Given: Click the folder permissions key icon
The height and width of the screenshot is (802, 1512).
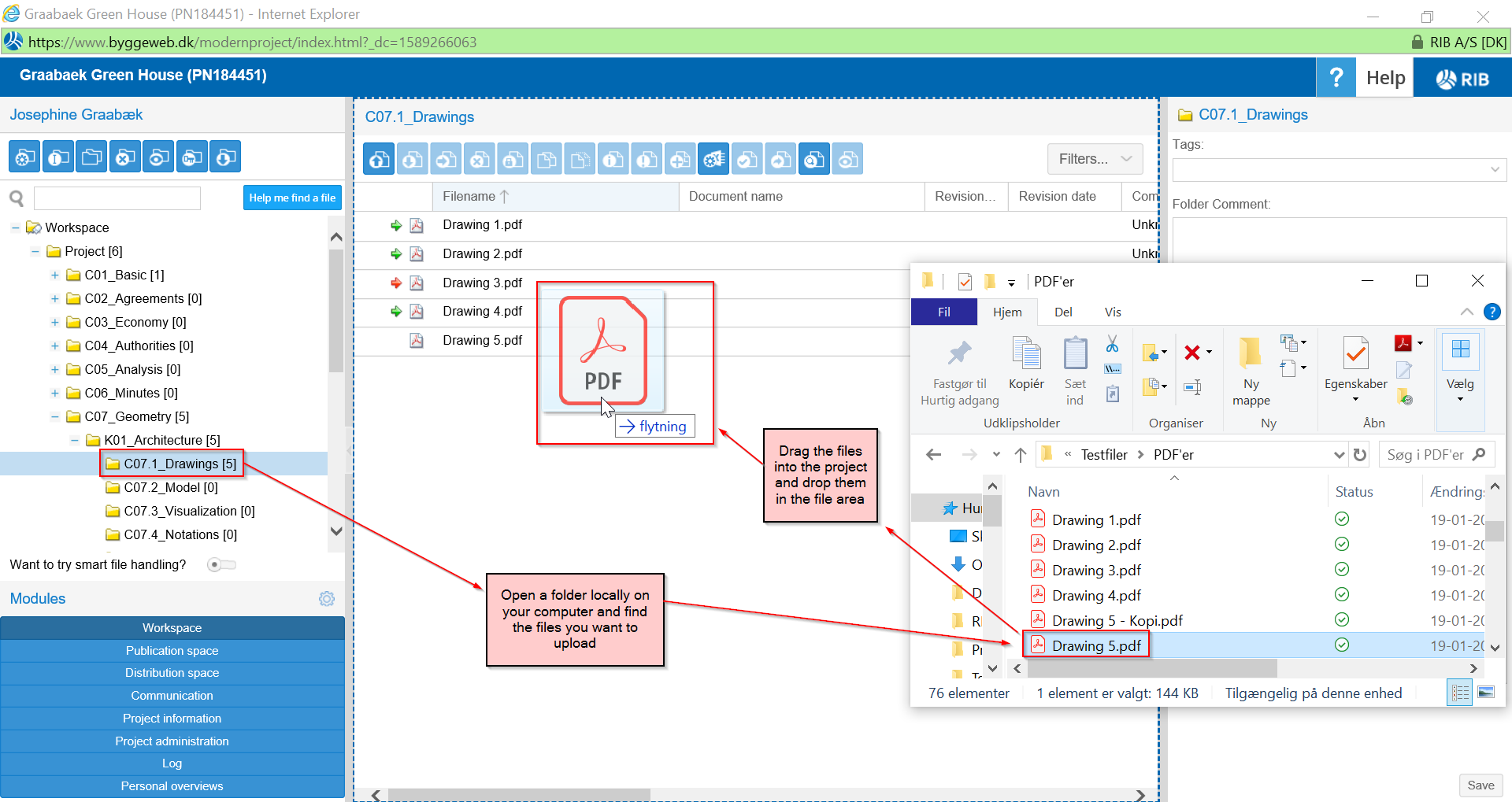Looking at the screenshot, I should (191, 156).
